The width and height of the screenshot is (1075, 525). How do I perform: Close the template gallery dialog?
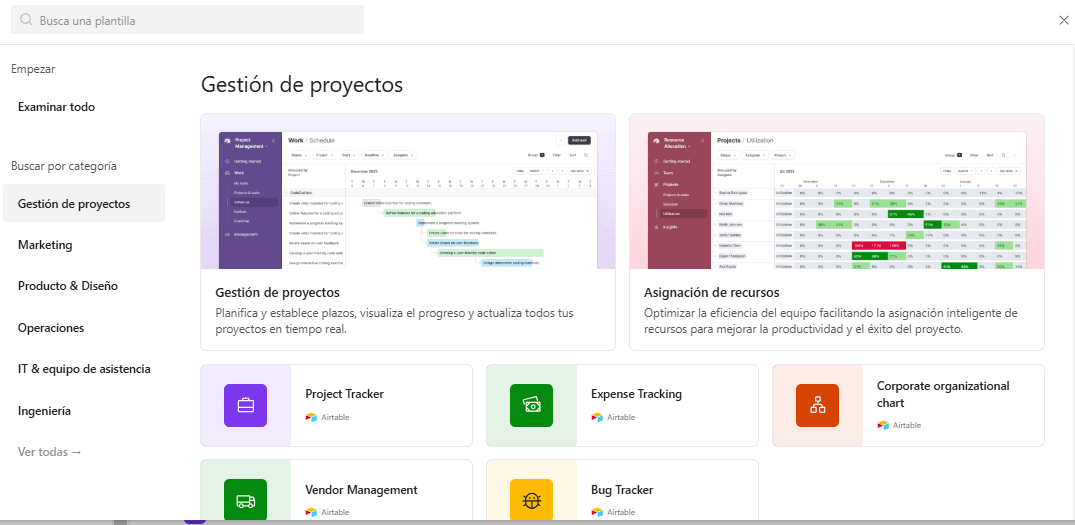[x=1063, y=20]
